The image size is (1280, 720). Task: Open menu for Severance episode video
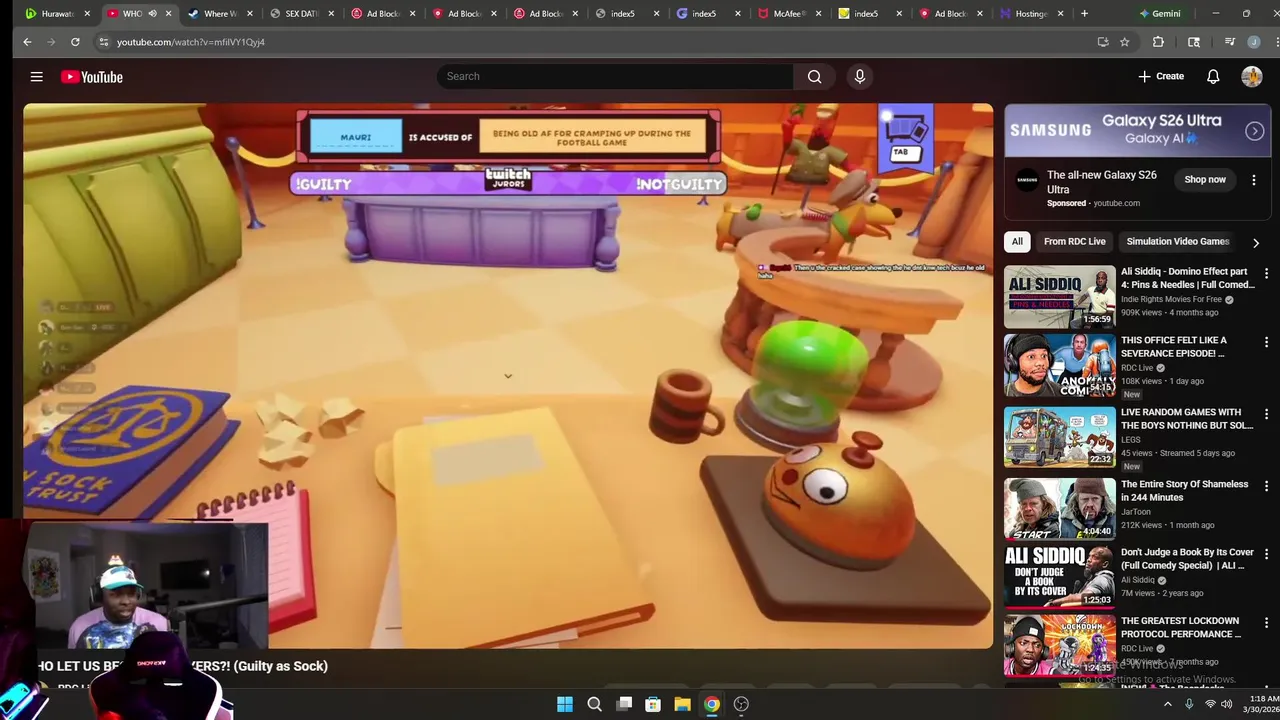tap(1266, 342)
